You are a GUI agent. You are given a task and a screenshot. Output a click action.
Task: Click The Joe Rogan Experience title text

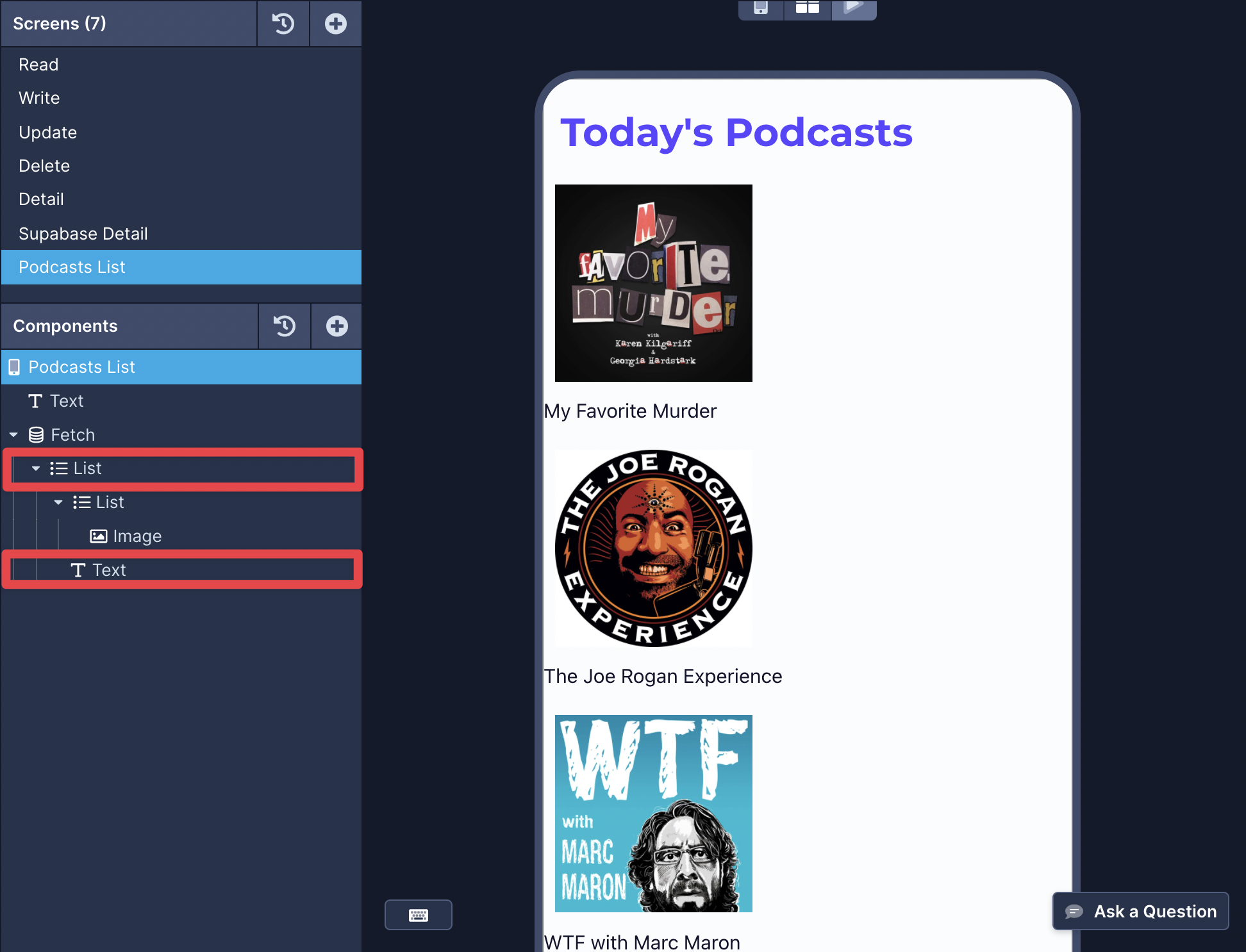[x=663, y=677]
